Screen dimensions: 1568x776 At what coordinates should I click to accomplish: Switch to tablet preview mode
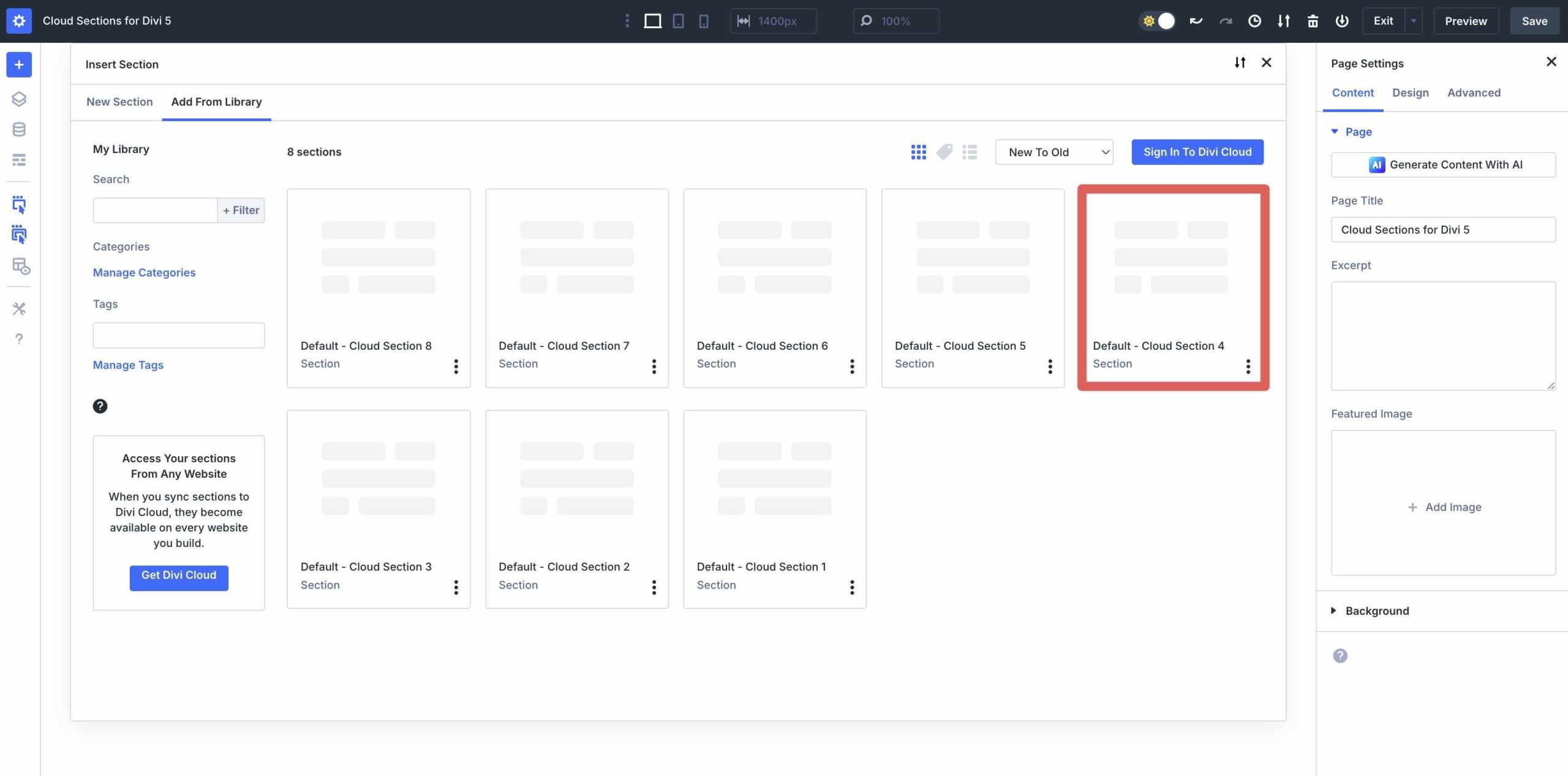677,20
